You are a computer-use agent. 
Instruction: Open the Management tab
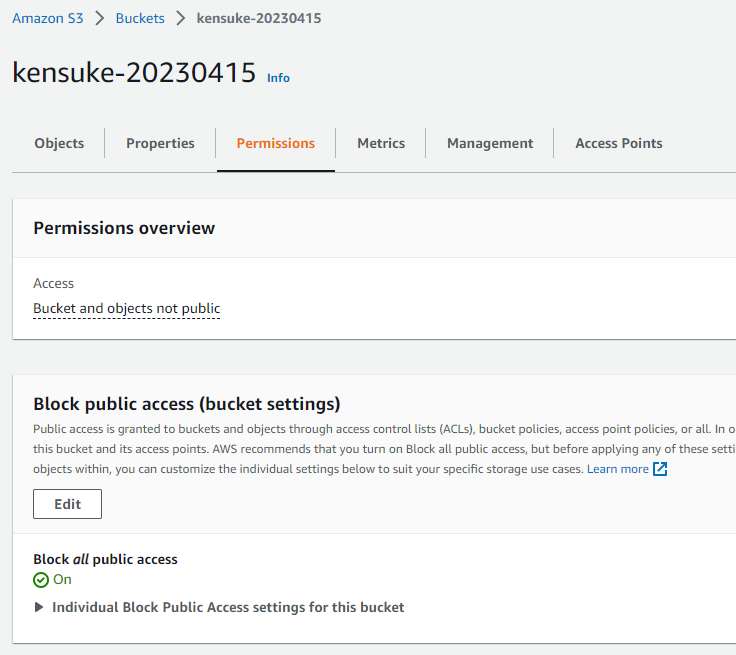point(490,143)
